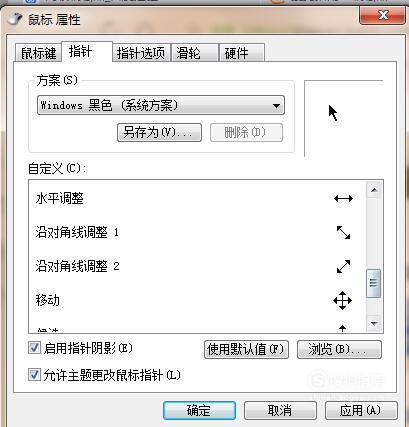Switch to the 鼠标键 tab
The height and width of the screenshot is (427, 409).
pos(38,53)
